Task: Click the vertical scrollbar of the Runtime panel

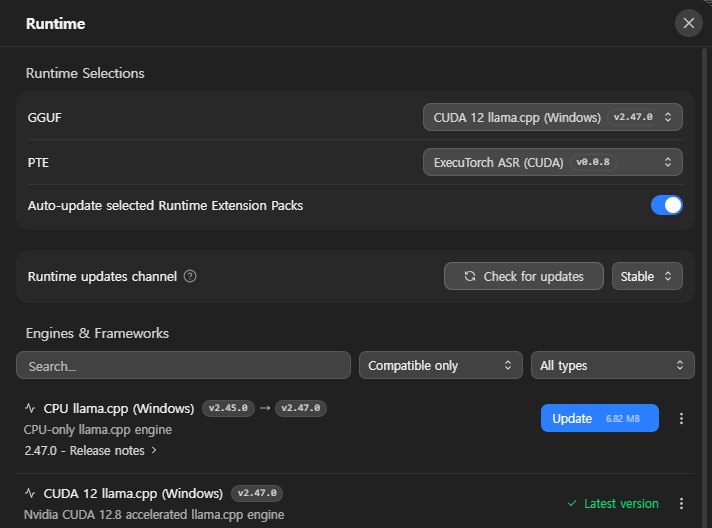Action: tap(705, 286)
